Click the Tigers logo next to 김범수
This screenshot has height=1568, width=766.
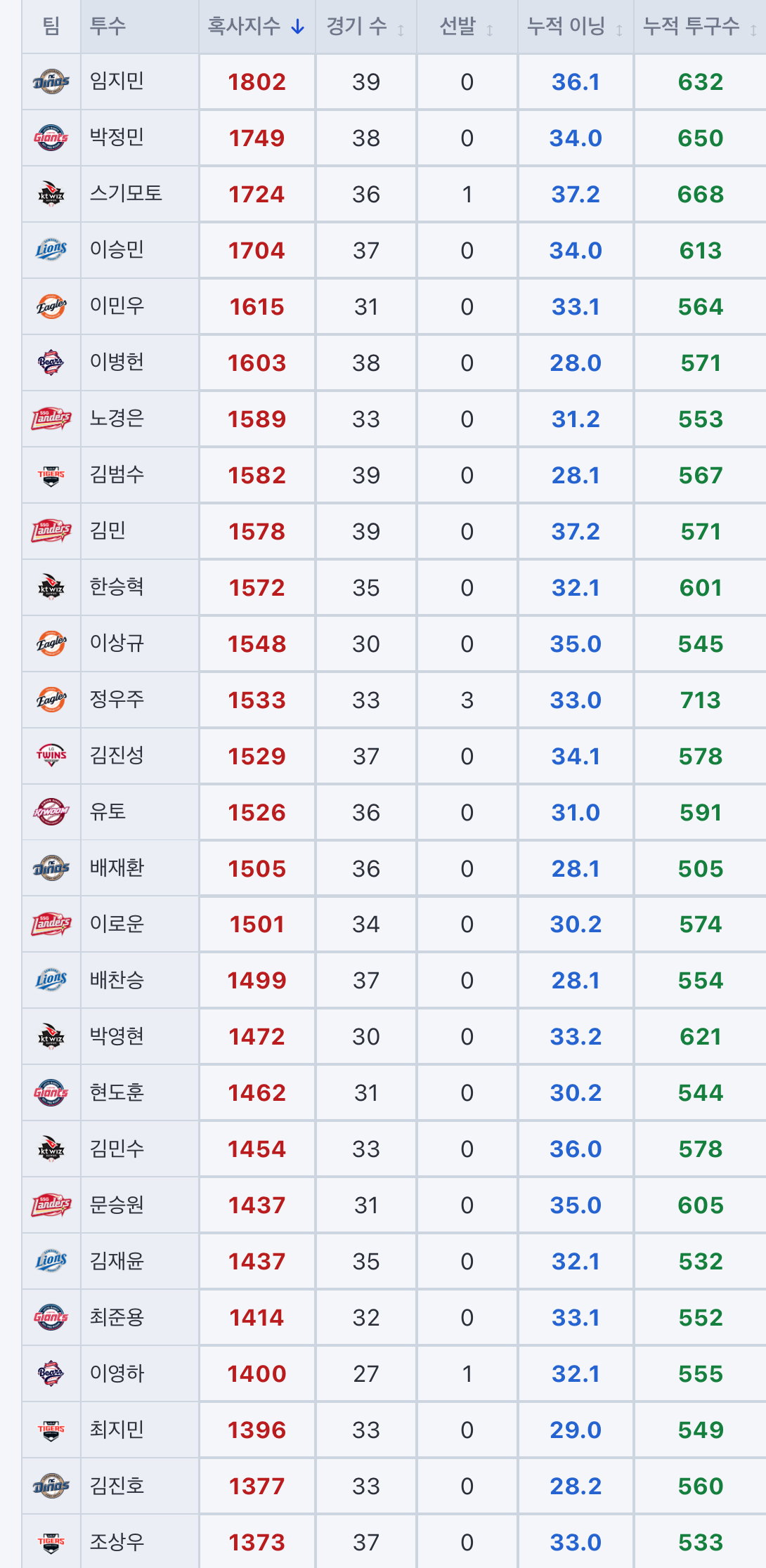(x=51, y=475)
